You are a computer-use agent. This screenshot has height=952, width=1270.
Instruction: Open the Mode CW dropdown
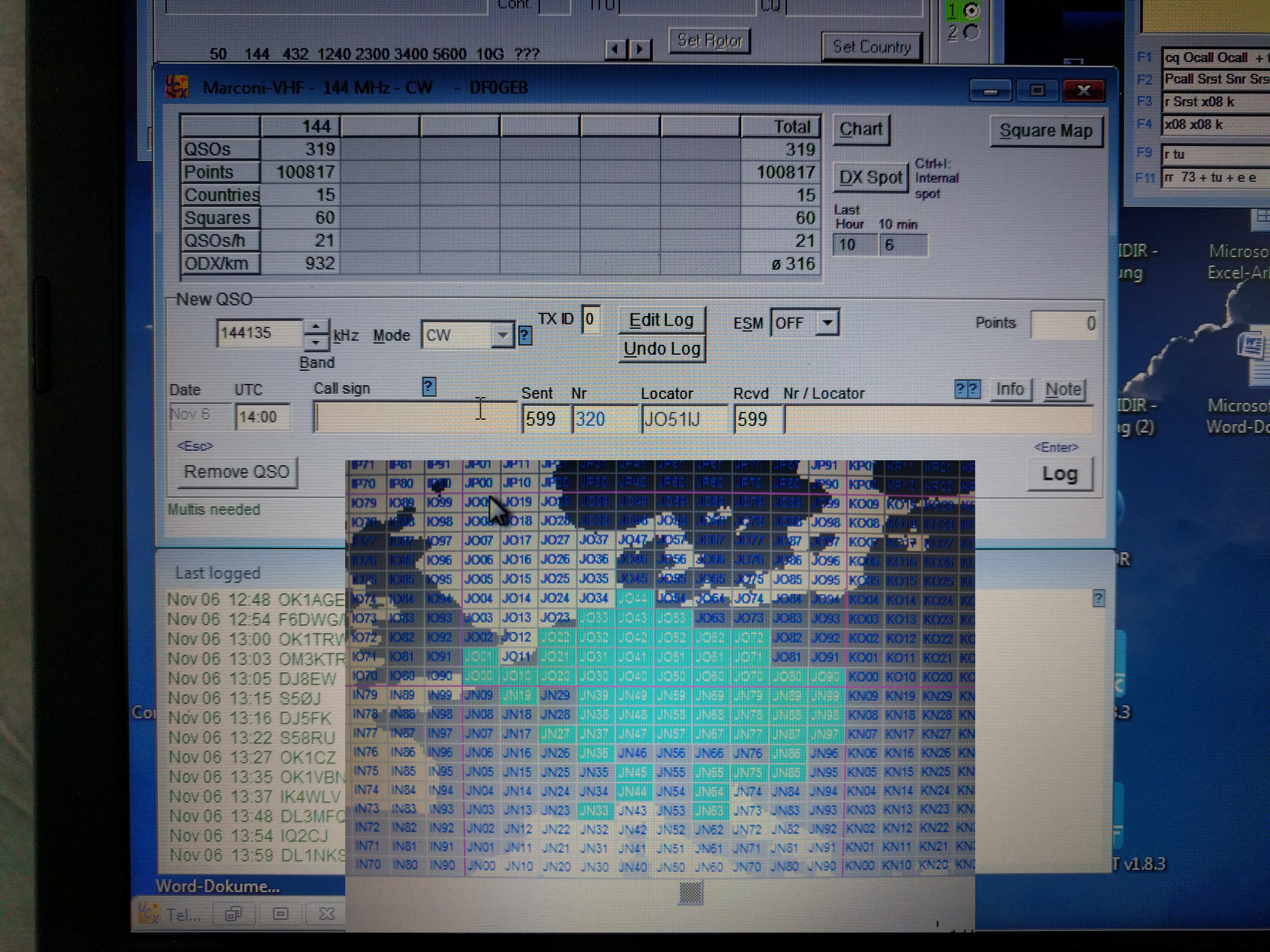pyautogui.click(x=502, y=335)
